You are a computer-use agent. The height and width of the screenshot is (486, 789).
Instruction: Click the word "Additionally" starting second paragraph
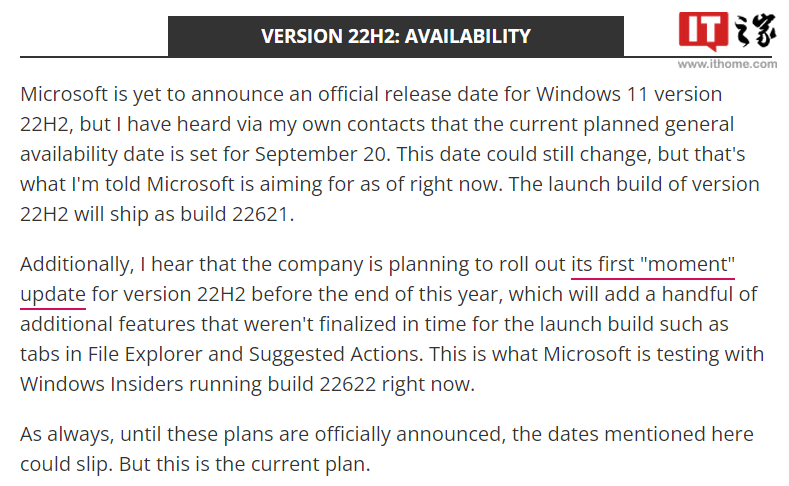pyautogui.click(x=76, y=265)
